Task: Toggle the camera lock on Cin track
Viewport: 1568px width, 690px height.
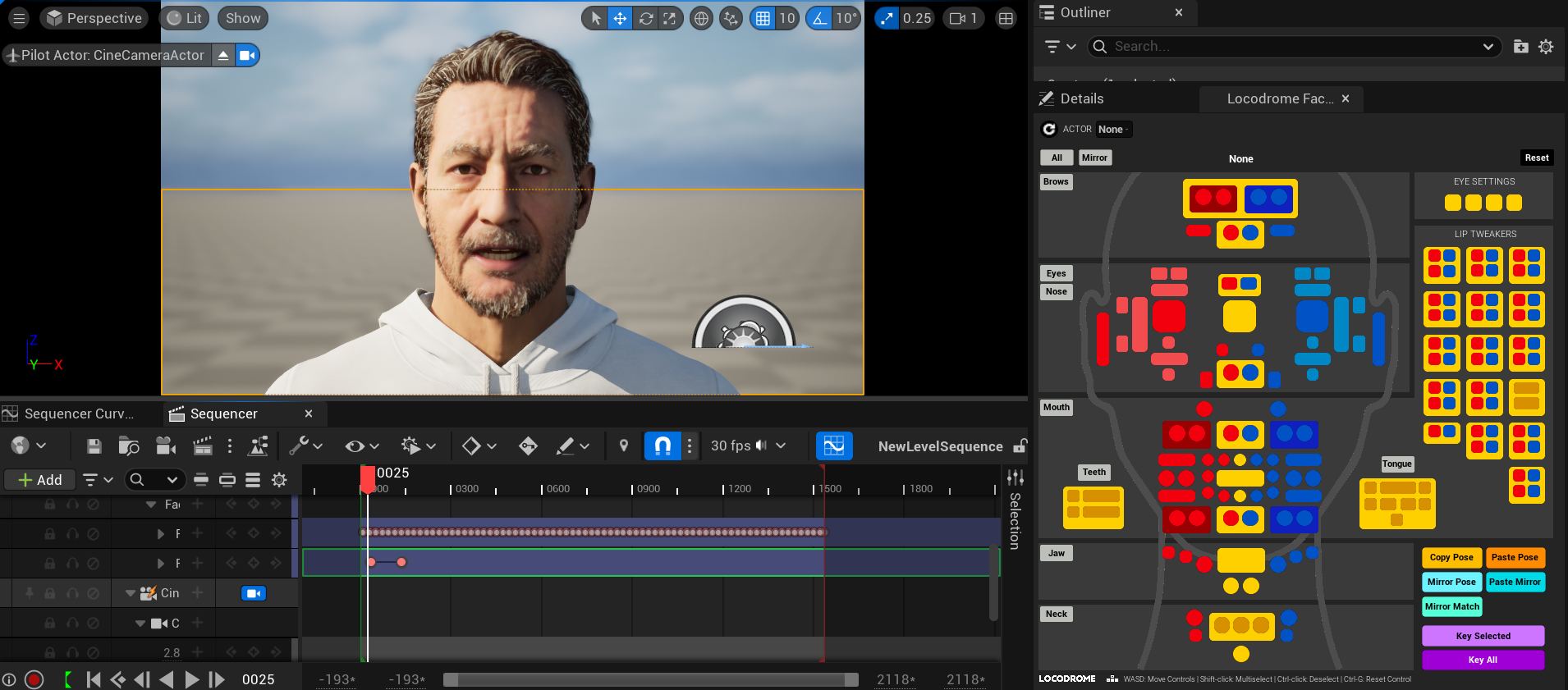Action: [x=253, y=593]
